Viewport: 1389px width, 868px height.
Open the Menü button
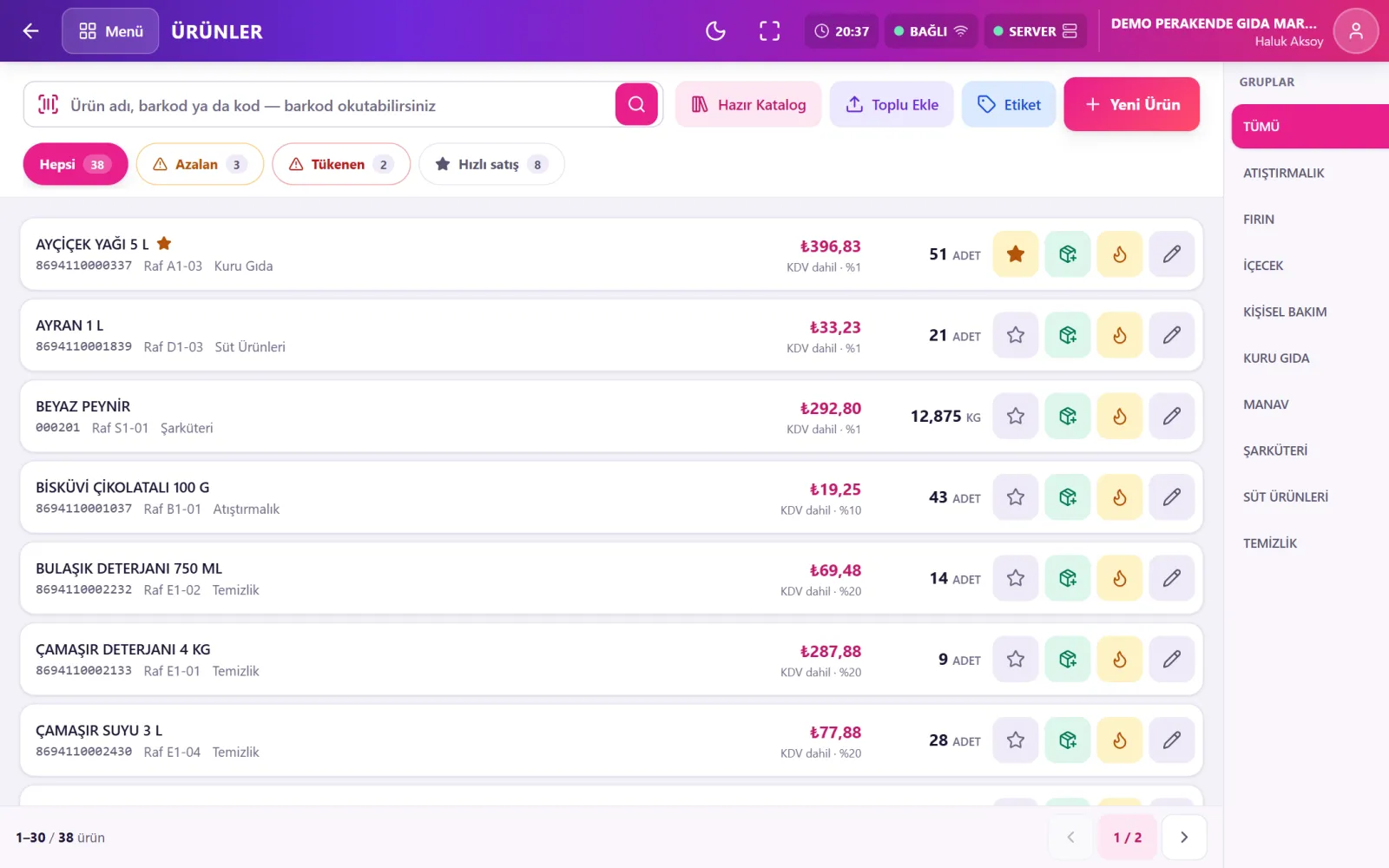(110, 31)
